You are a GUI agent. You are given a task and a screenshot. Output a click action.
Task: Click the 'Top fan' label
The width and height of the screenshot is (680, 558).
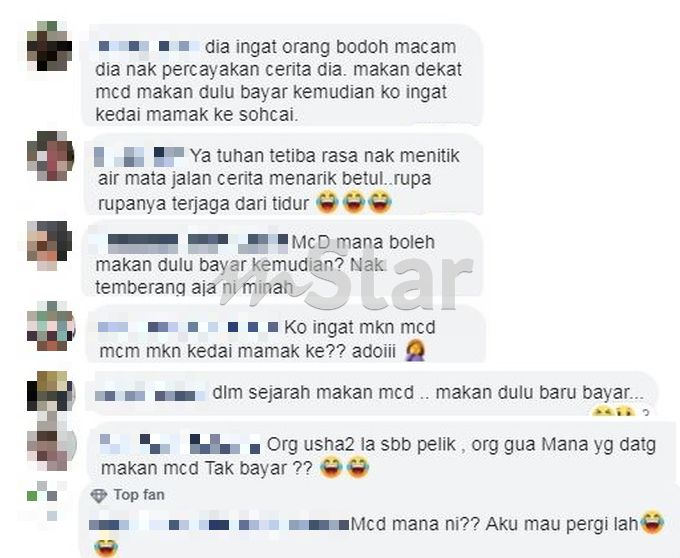(139, 495)
